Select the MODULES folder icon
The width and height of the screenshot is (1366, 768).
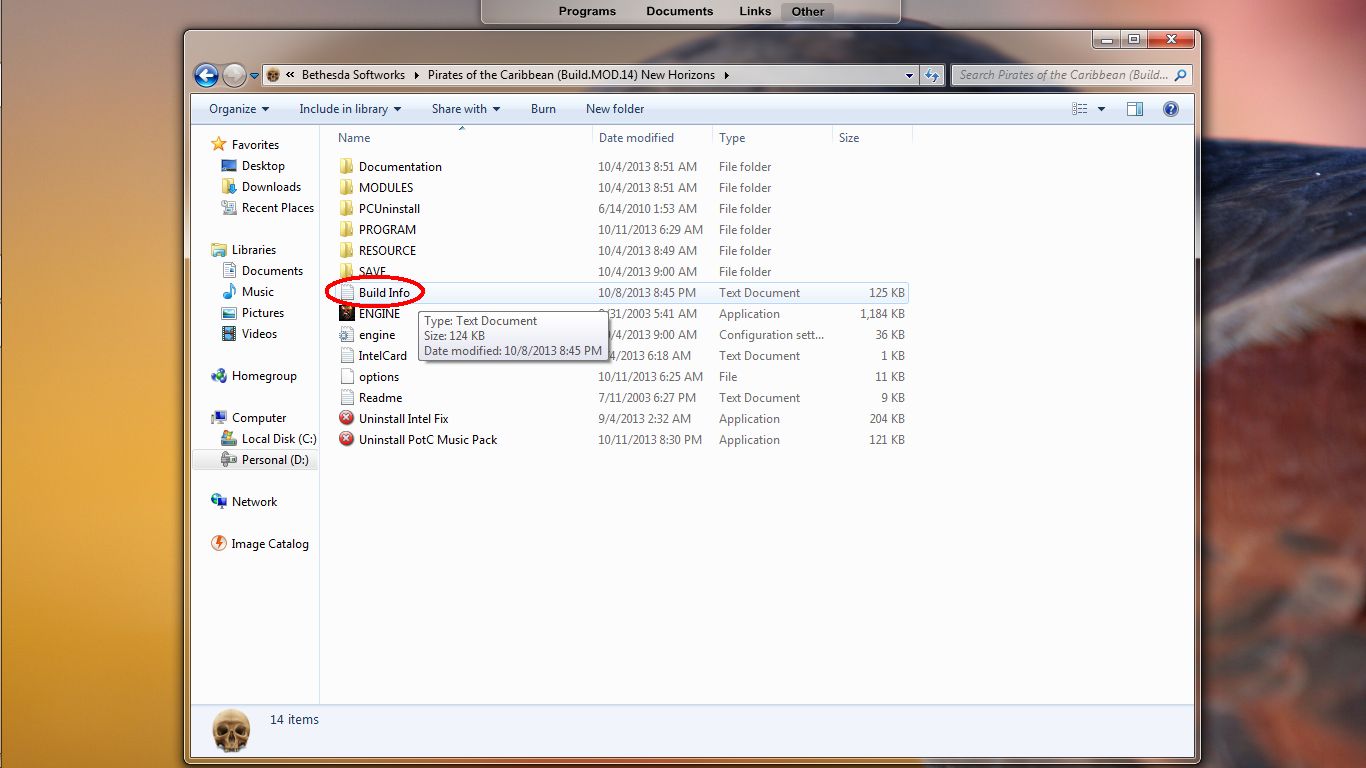pos(346,187)
